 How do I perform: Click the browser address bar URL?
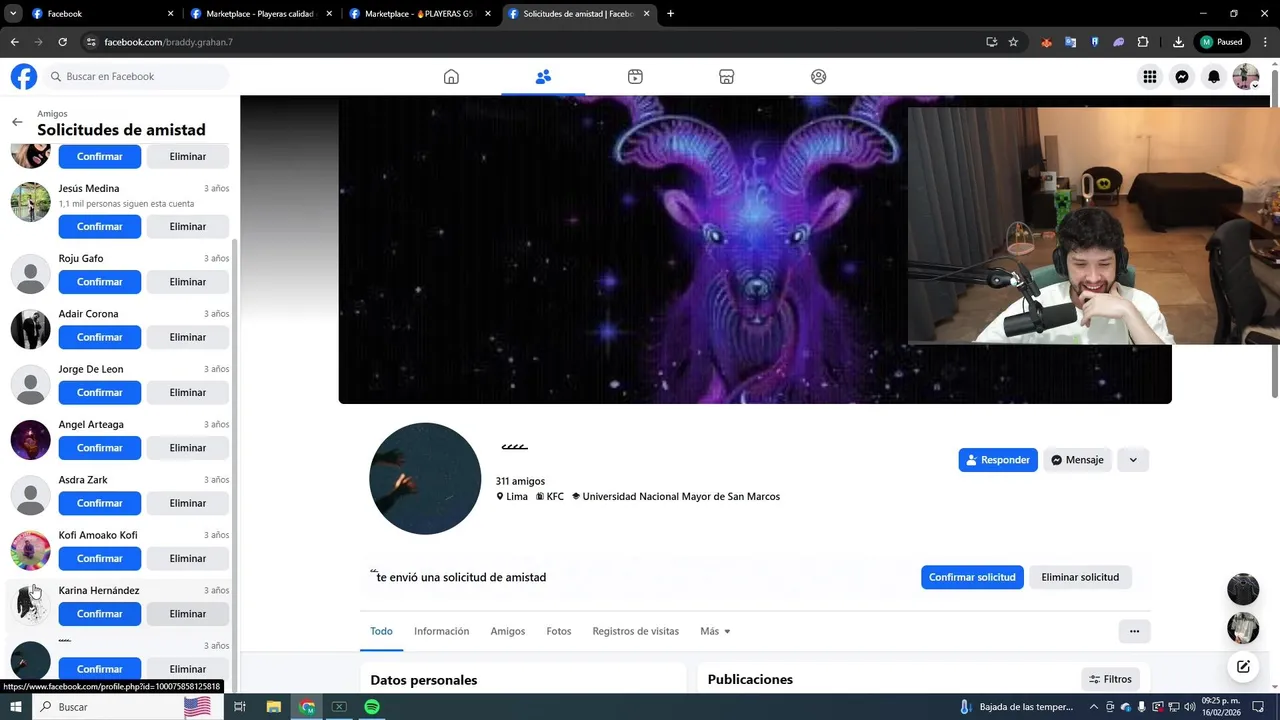click(x=168, y=42)
